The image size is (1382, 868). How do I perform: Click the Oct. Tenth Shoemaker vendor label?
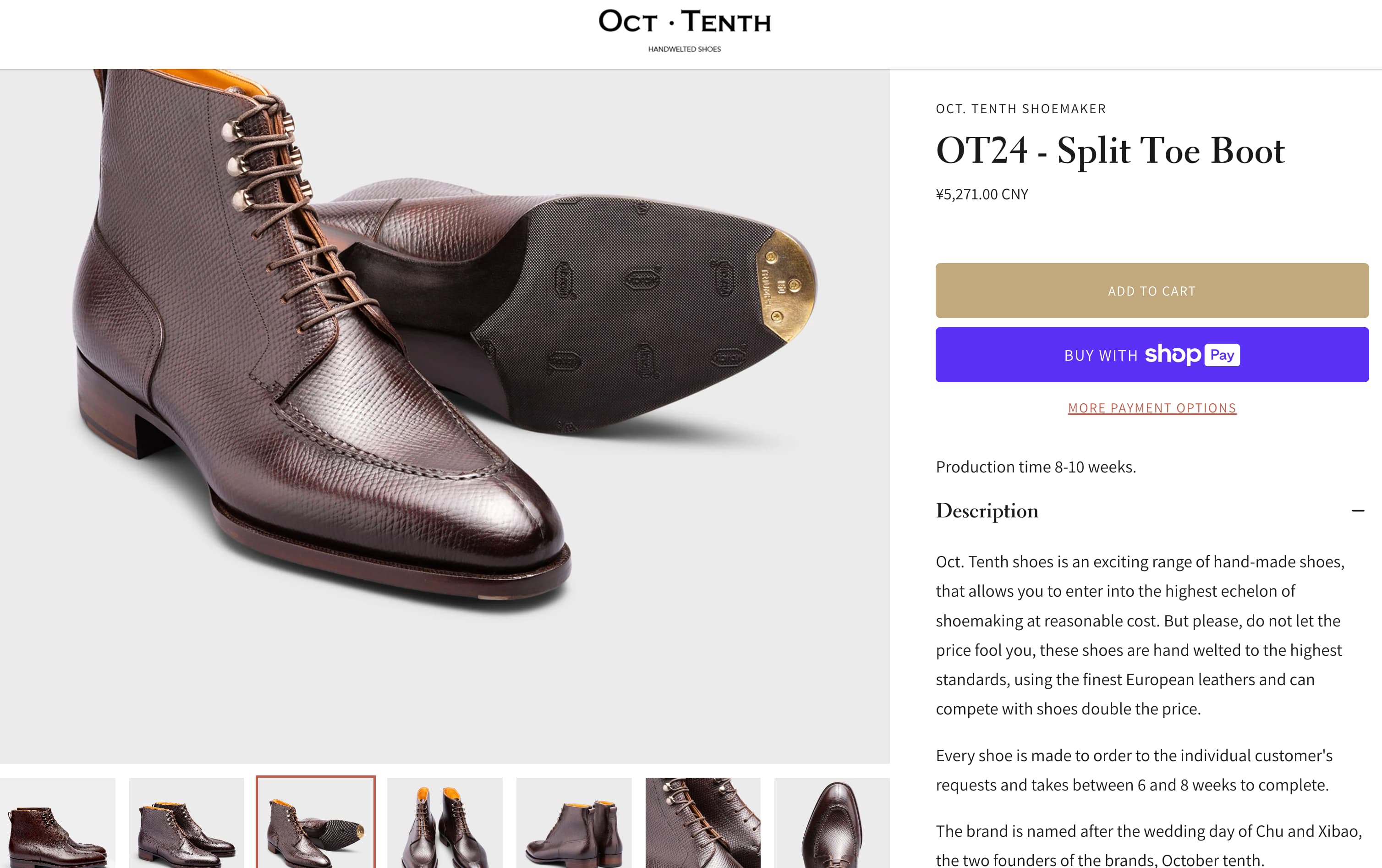point(1020,109)
